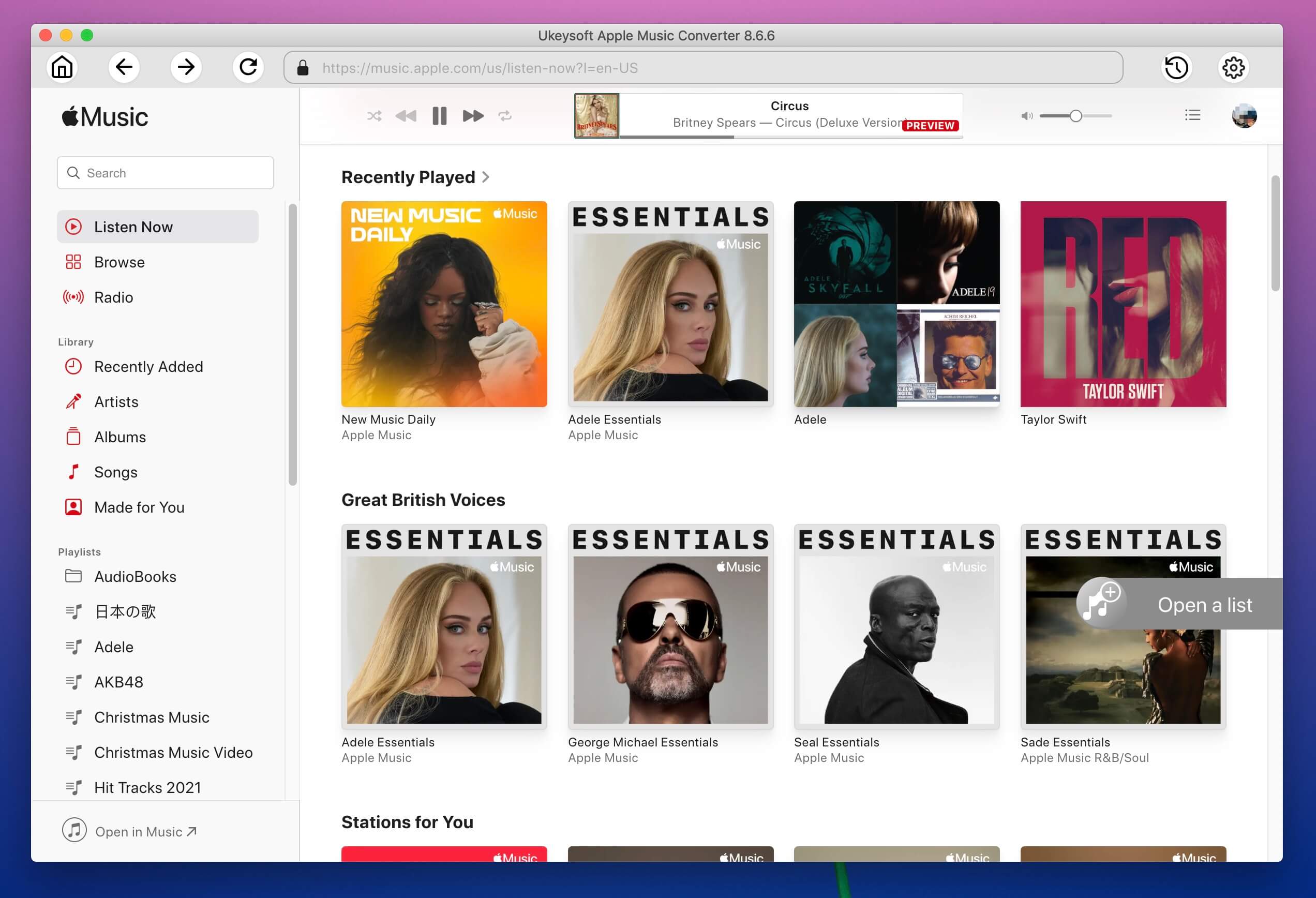
Task: Open the account profile avatar
Action: (x=1244, y=115)
